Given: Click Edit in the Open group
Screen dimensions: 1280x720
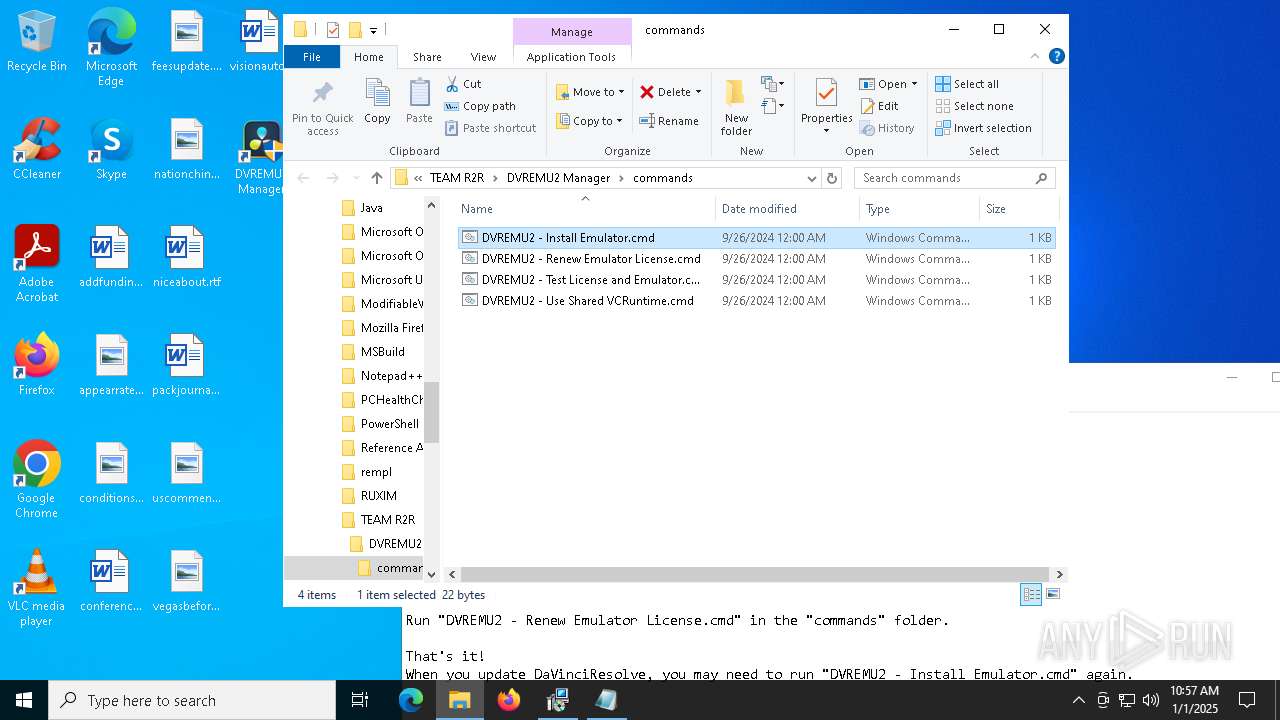Looking at the screenshot, I should pos(878,106).
